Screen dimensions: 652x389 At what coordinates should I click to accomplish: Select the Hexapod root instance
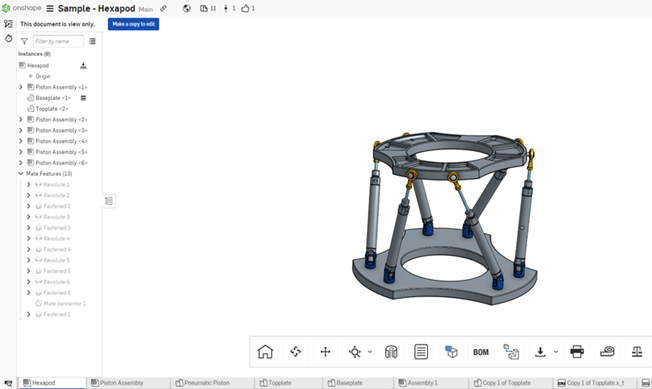pos(38,66)
